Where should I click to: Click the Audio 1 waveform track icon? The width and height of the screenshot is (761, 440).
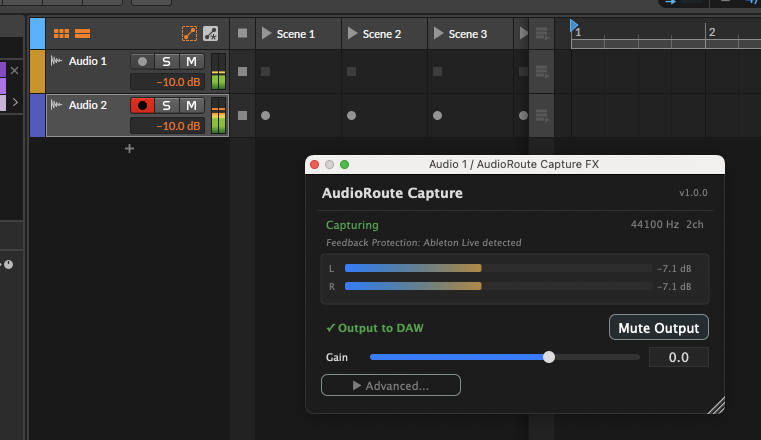point(56,61)
